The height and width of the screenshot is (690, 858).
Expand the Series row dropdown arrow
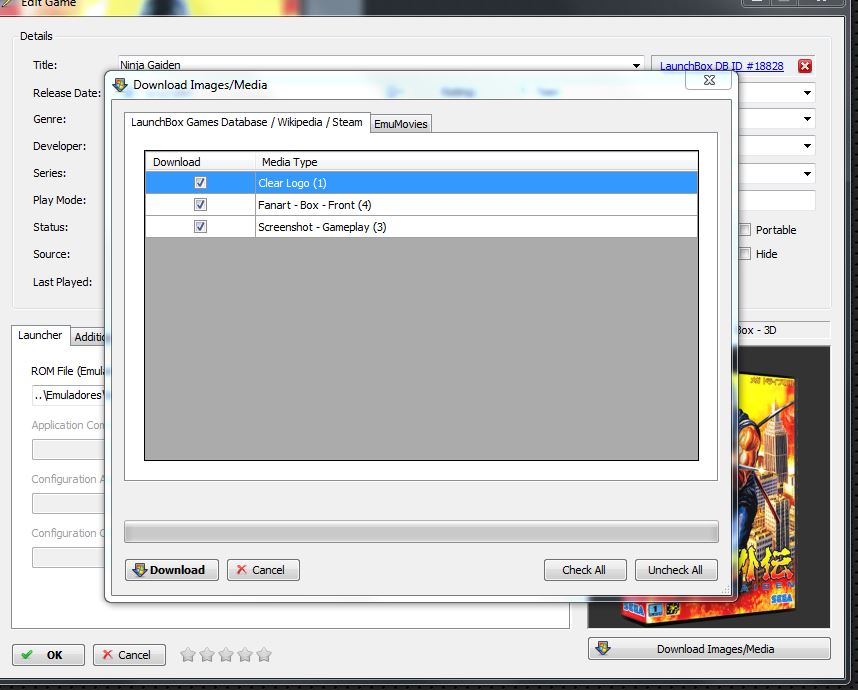pos(807,173)
